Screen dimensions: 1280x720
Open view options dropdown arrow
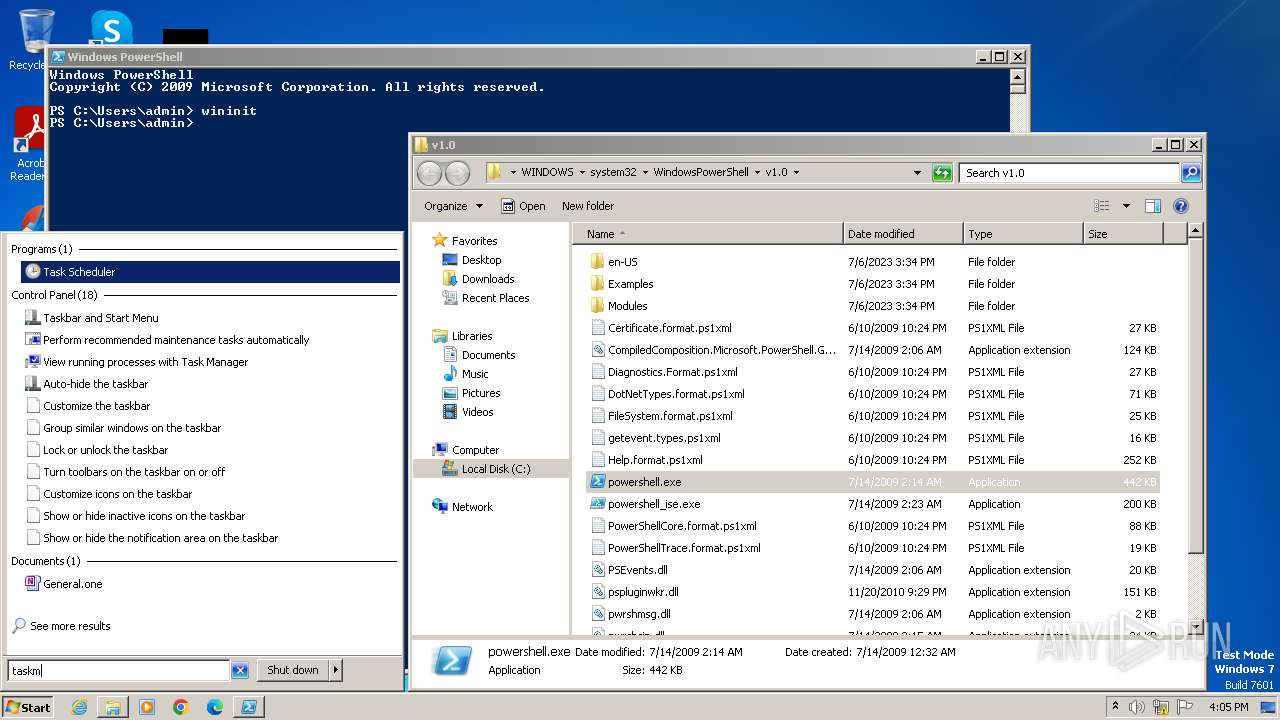point(1126,206)
